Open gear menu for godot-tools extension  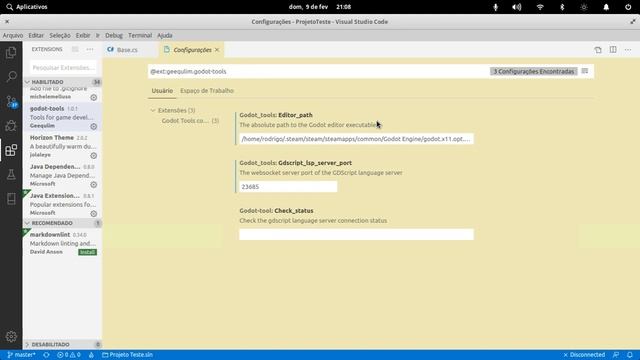click(93, 127)
